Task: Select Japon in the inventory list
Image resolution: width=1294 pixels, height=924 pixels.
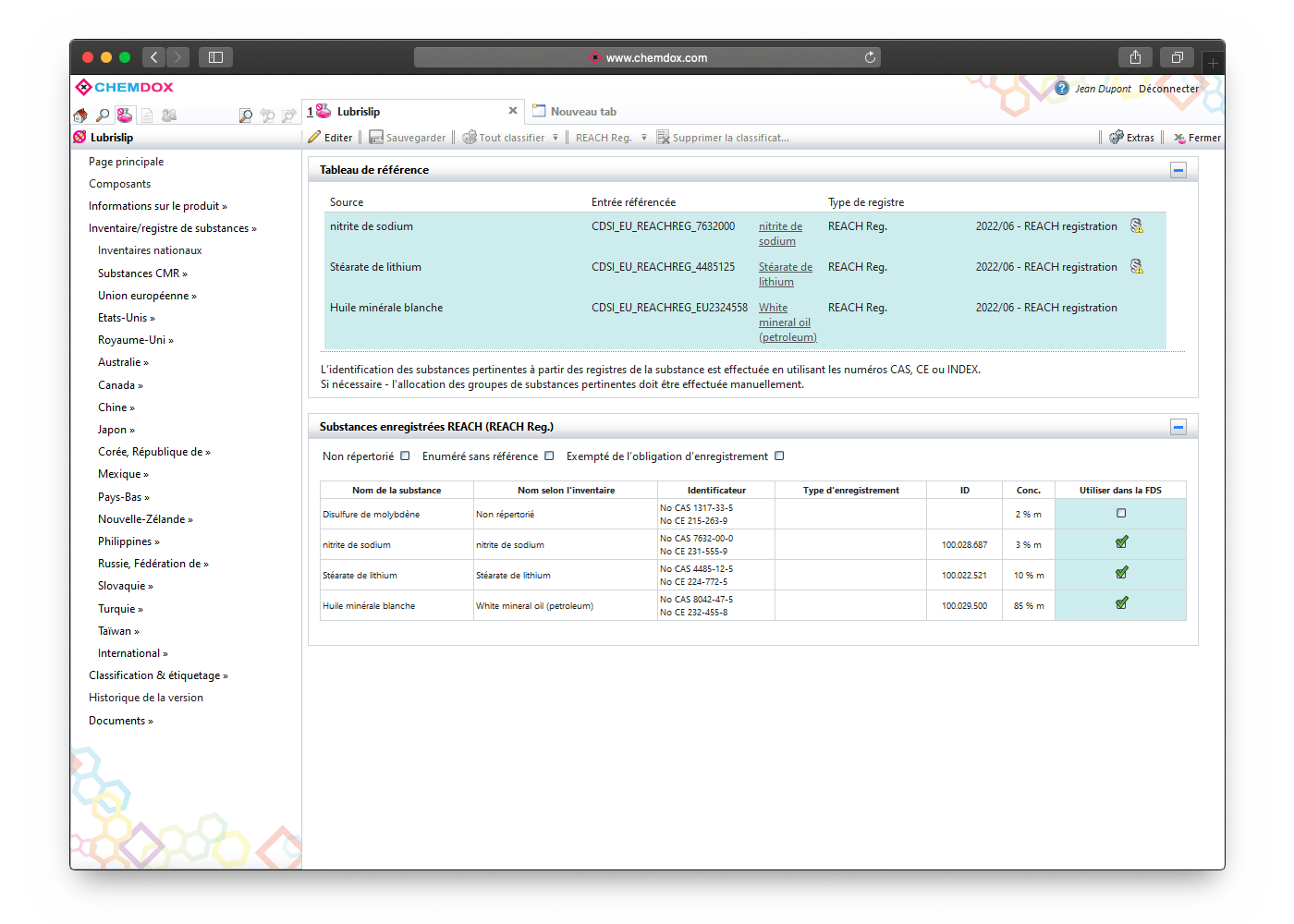Action: pos(116,430)
